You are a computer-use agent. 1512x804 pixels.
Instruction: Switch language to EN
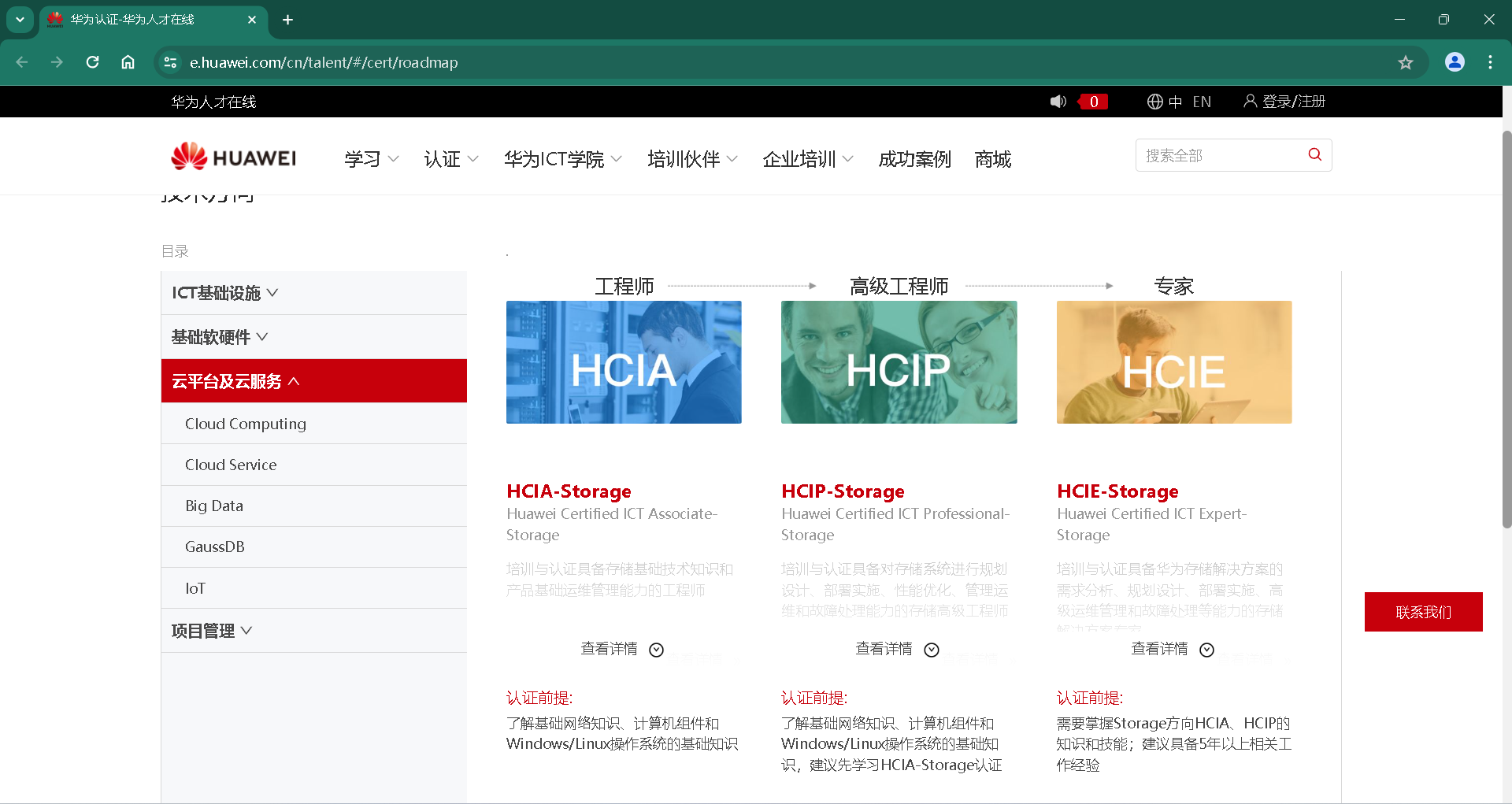click(1202, 102)
